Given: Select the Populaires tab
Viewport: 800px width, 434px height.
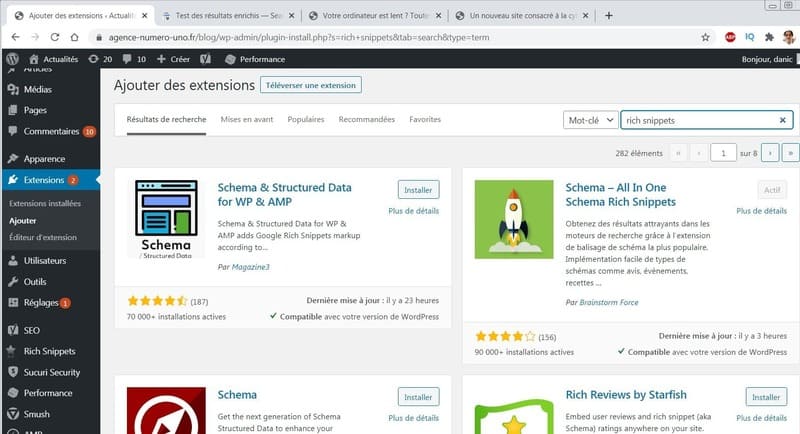Looking at the screenshot, I should (306, 119).
